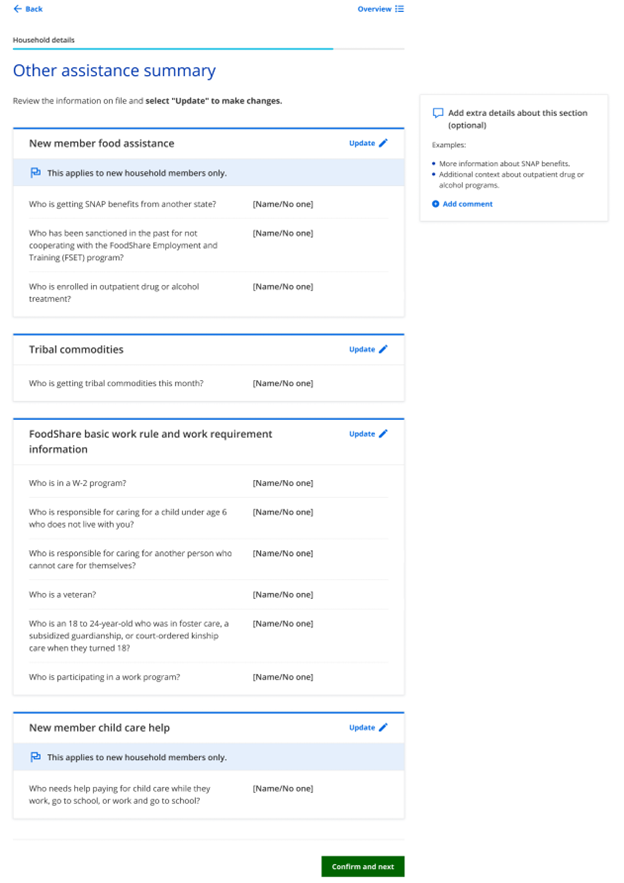Update the Tribal commodities section
624x883 pixels.
coord(362,350)
